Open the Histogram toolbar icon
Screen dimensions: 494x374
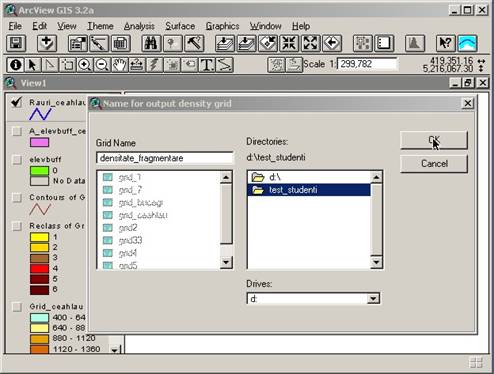(x=415, y=43)
